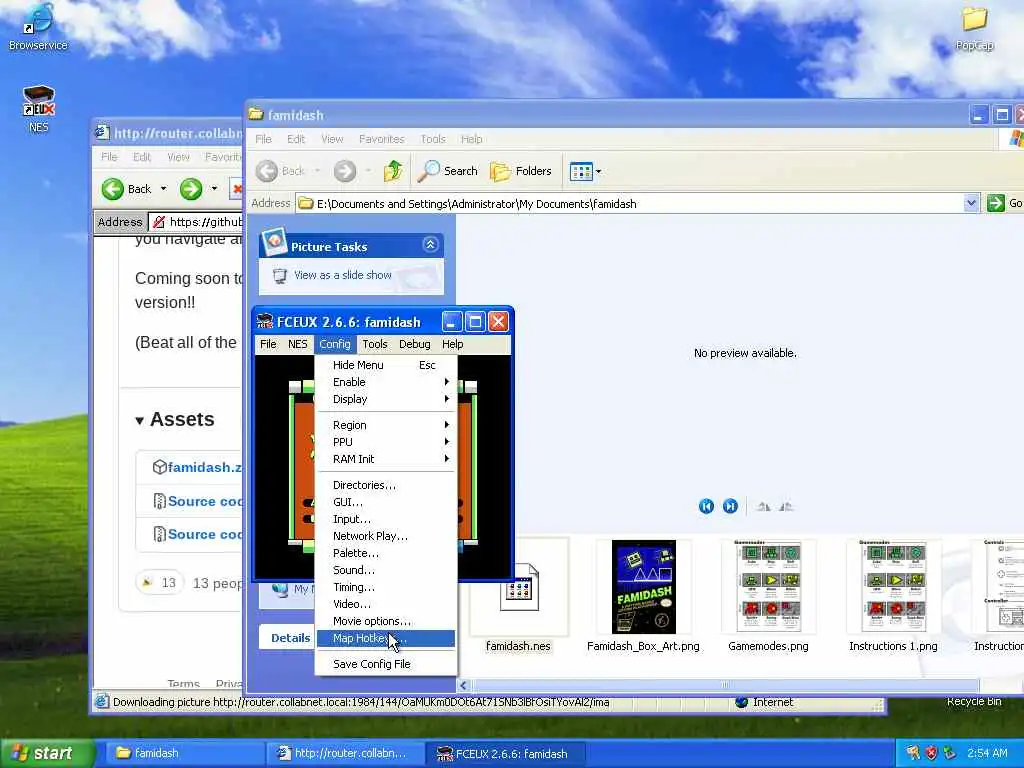
Task: Expand the Display submenu in Config
Action: pos(385,399)
